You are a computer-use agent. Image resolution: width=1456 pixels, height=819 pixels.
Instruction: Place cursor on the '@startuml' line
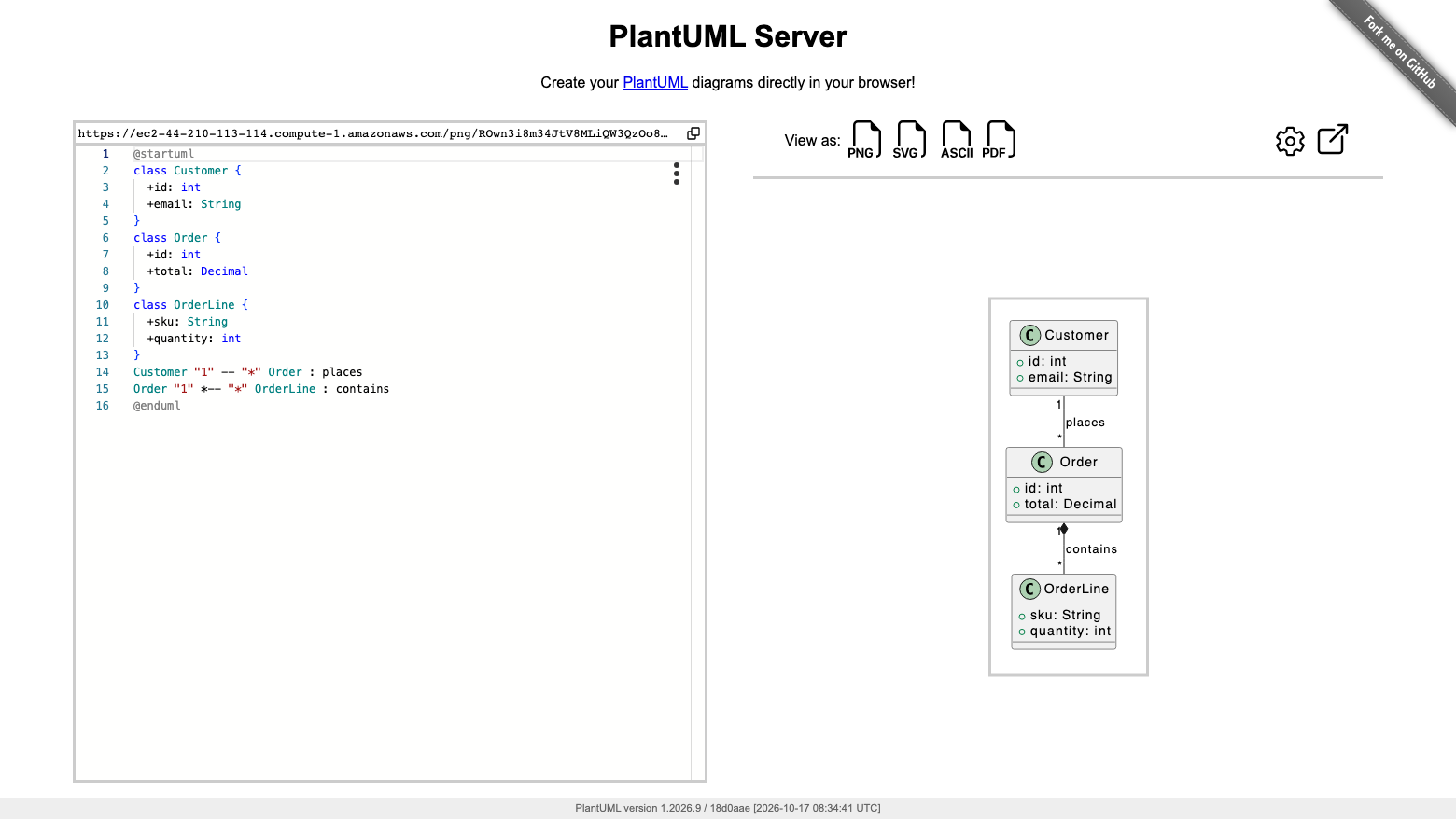[x=163, y=154]
